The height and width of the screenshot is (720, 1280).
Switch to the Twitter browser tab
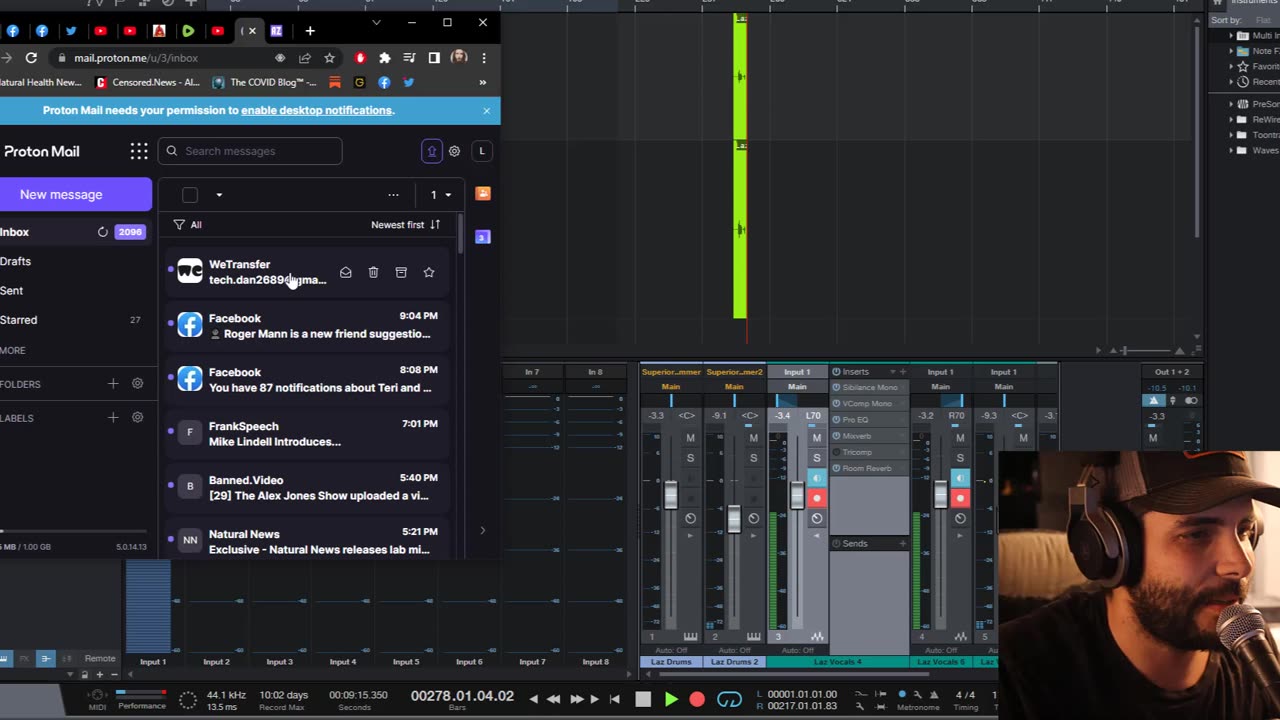[x=71, y=31]
